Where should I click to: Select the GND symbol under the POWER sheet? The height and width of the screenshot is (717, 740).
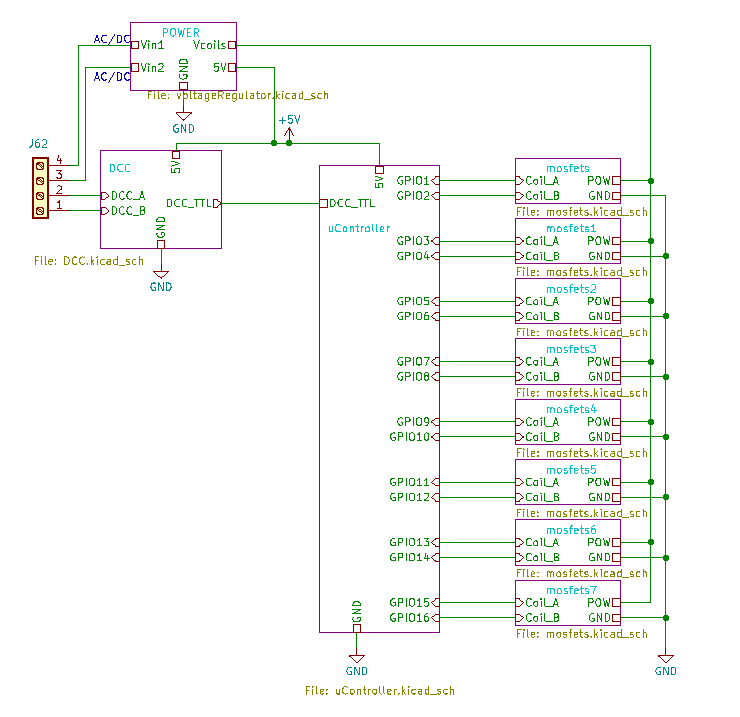pyautogui.click(x=184, y=121)
